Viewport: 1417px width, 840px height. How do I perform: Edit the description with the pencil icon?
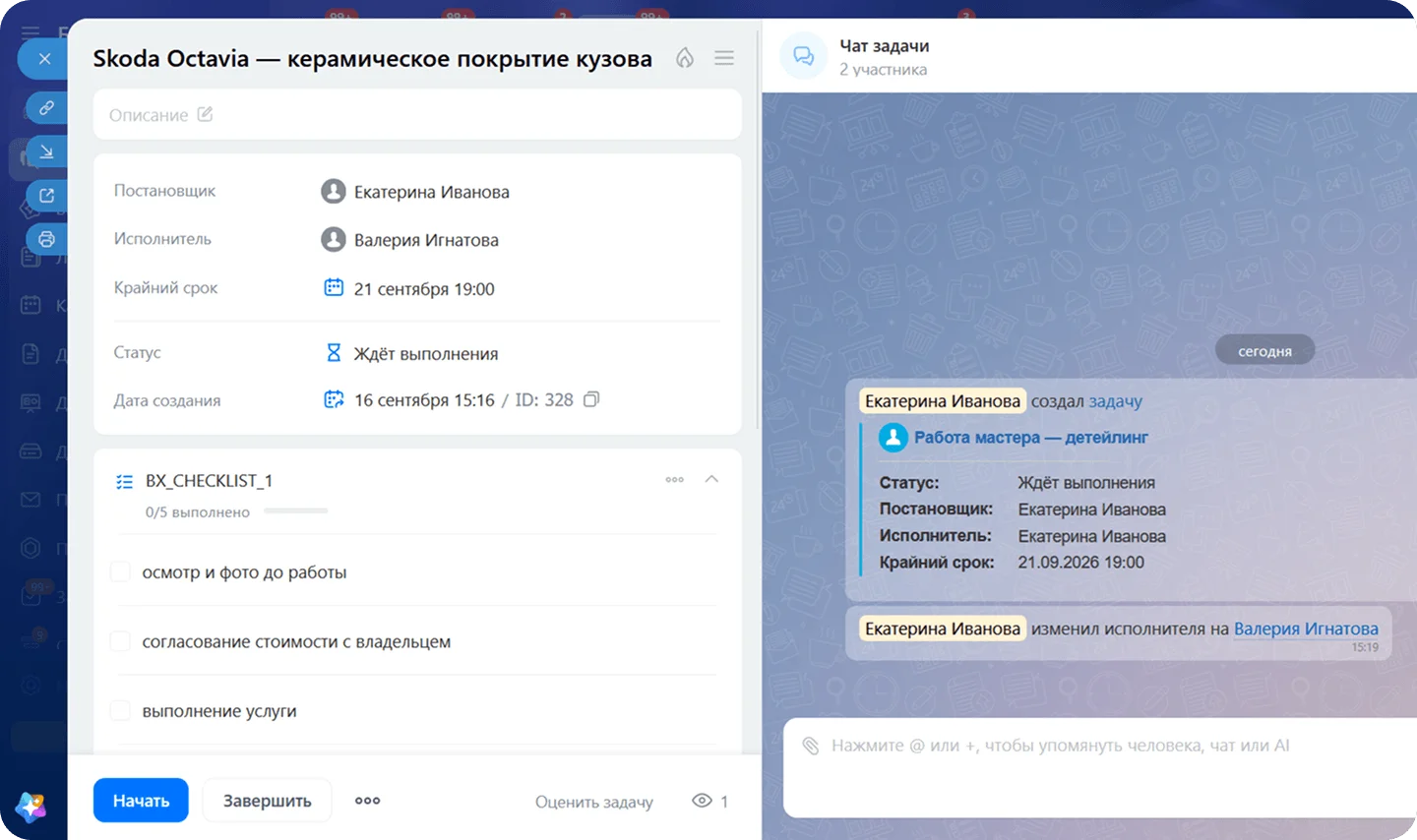[x=205, y=114]
